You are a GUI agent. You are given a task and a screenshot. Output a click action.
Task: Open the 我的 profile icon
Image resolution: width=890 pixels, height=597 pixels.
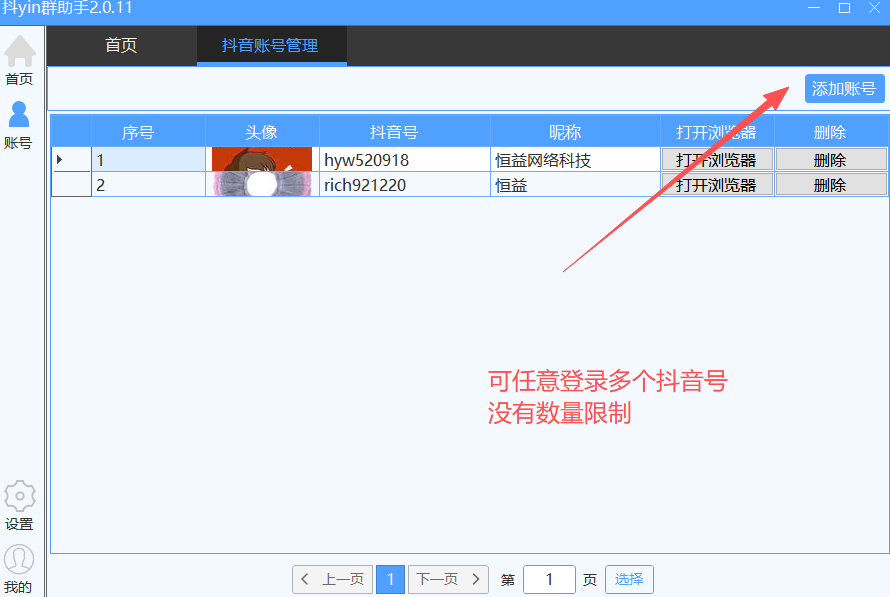[19, 569]
